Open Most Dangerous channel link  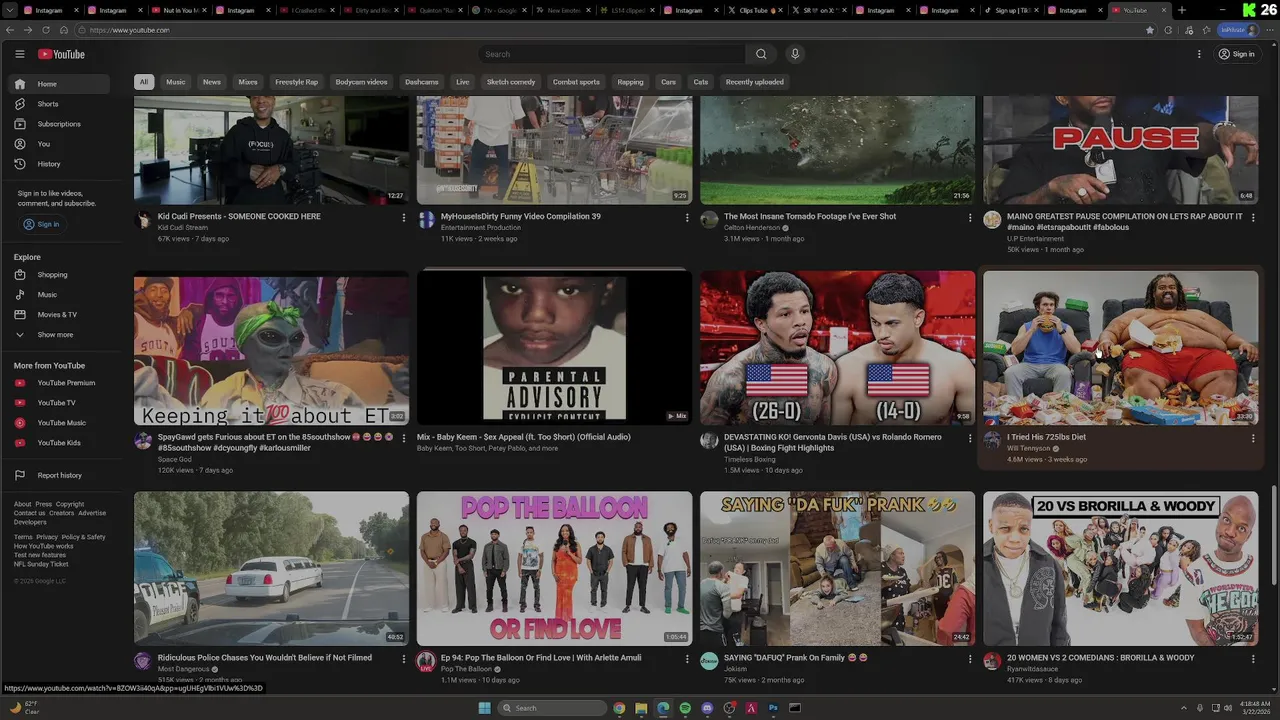pos(184,669)
